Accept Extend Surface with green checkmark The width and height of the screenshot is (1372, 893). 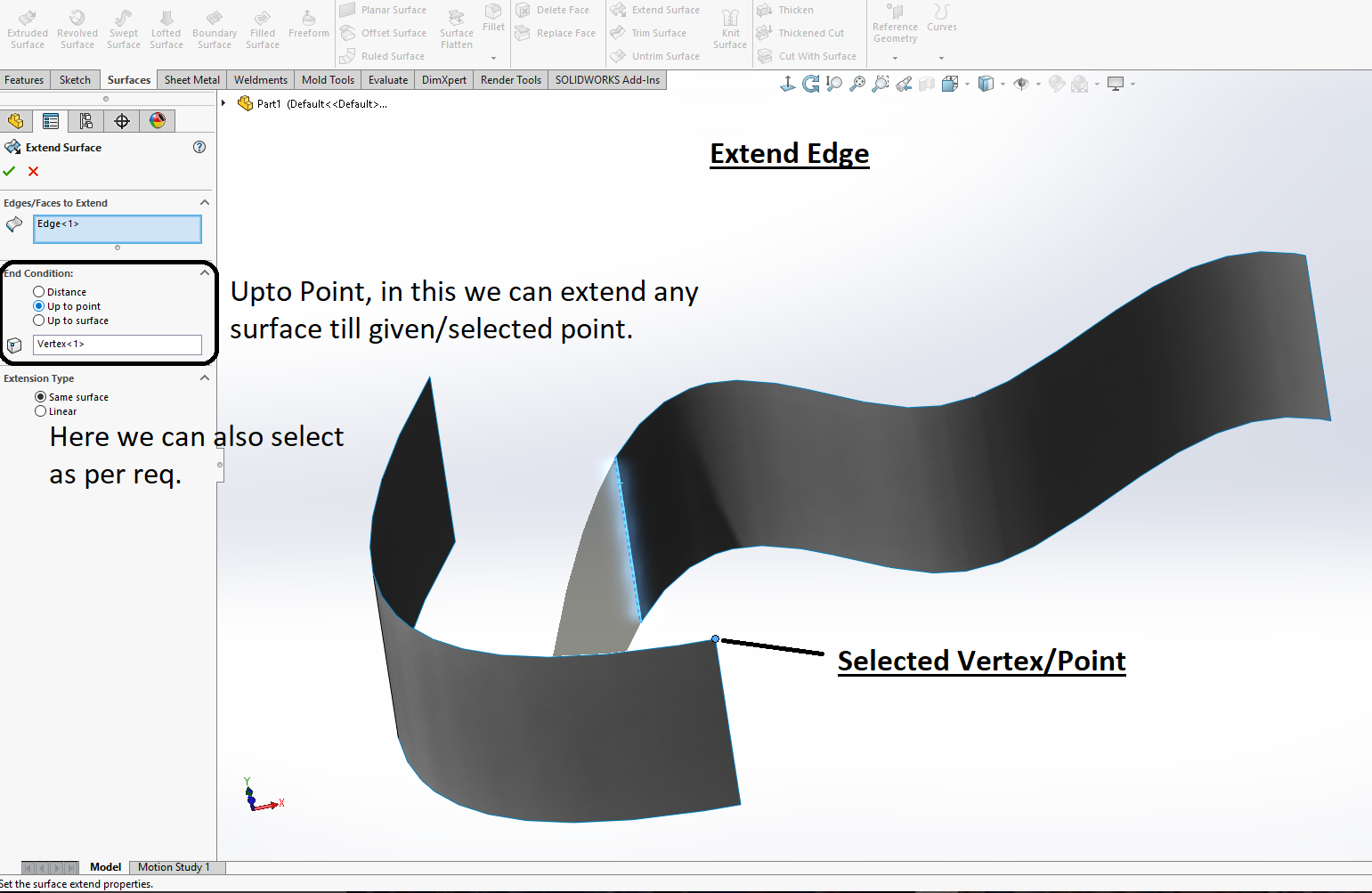[10, 171]
